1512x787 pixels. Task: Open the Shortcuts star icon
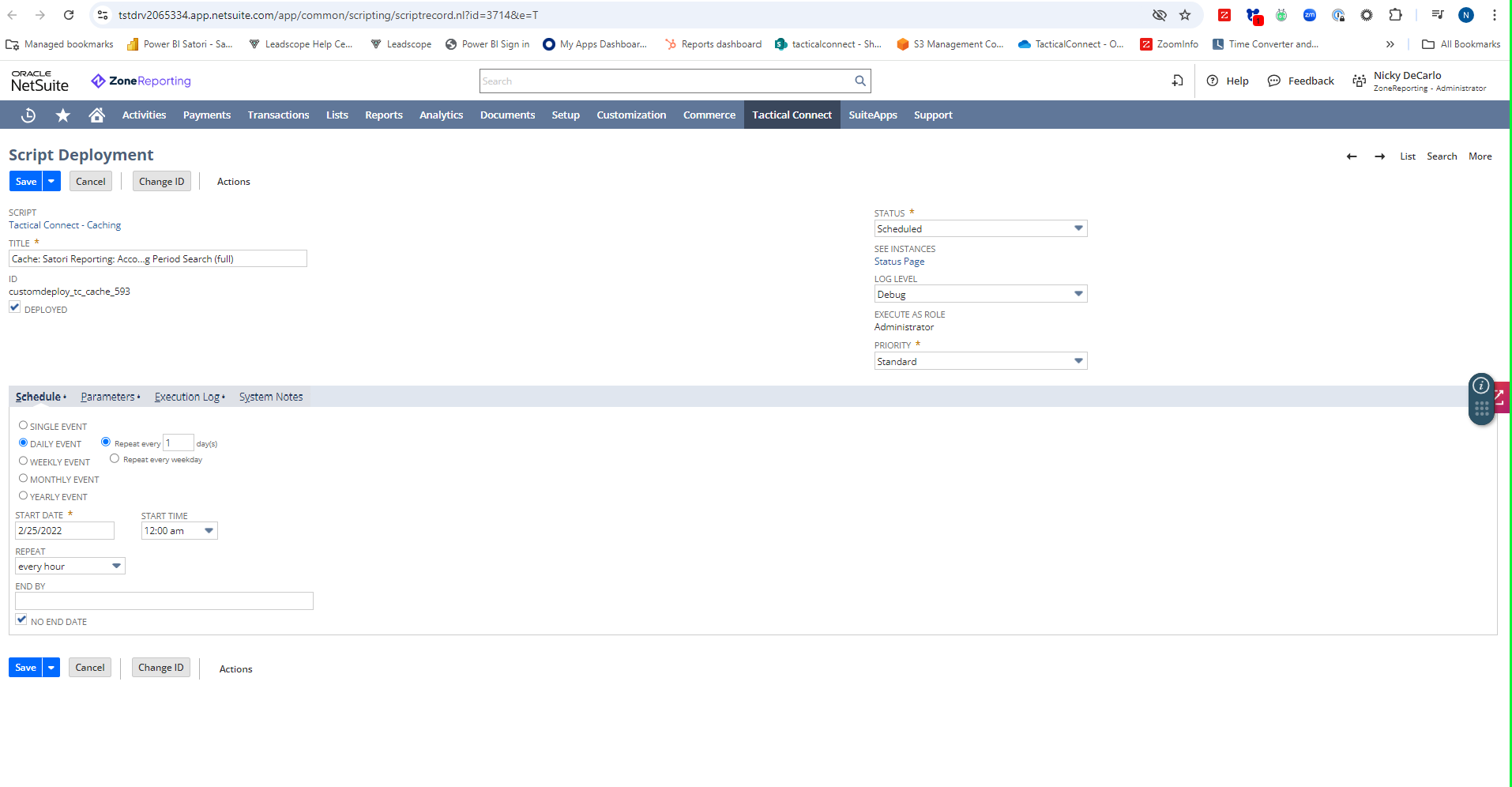coord(63,115)
